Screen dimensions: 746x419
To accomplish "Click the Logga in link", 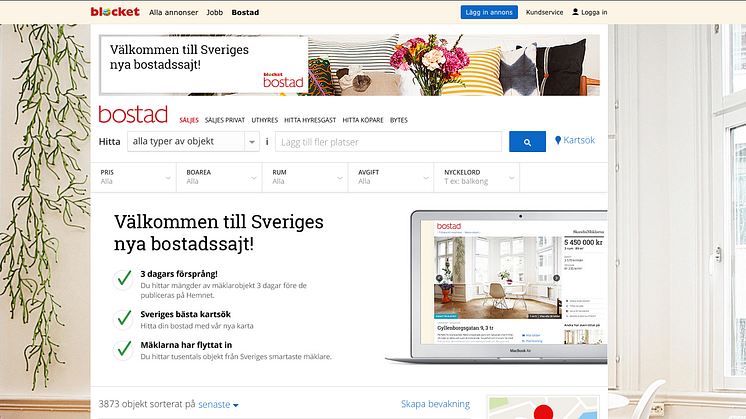I will click(x=594, y=12).
